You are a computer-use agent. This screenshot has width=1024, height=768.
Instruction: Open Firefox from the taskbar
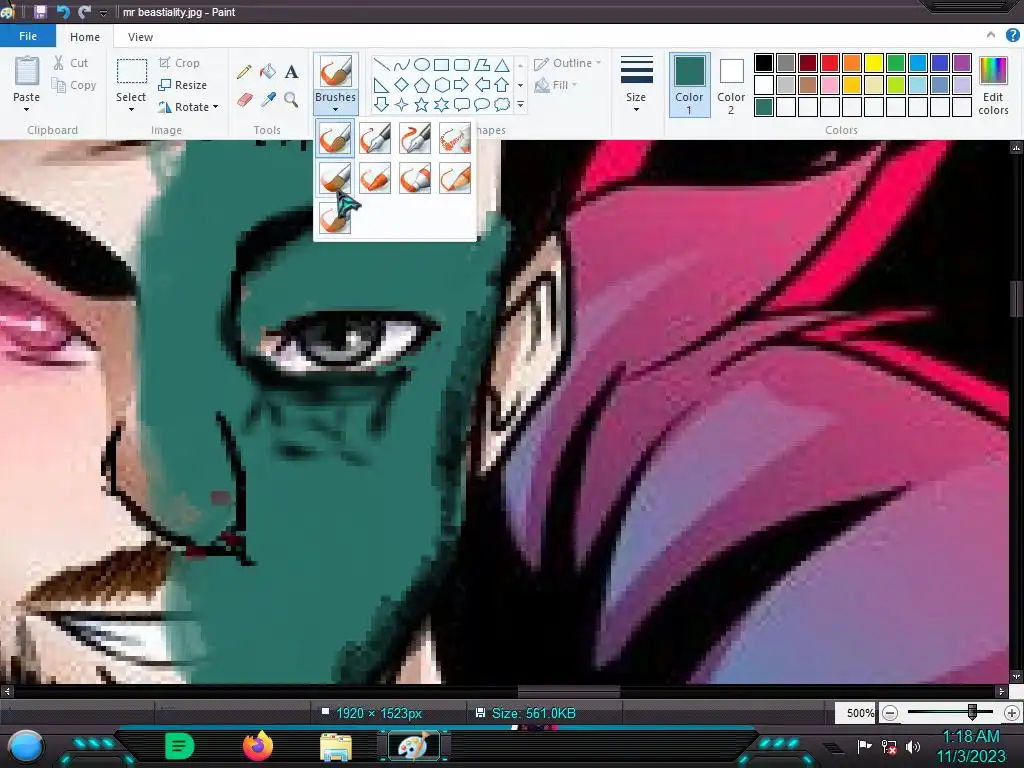(258, 746)
